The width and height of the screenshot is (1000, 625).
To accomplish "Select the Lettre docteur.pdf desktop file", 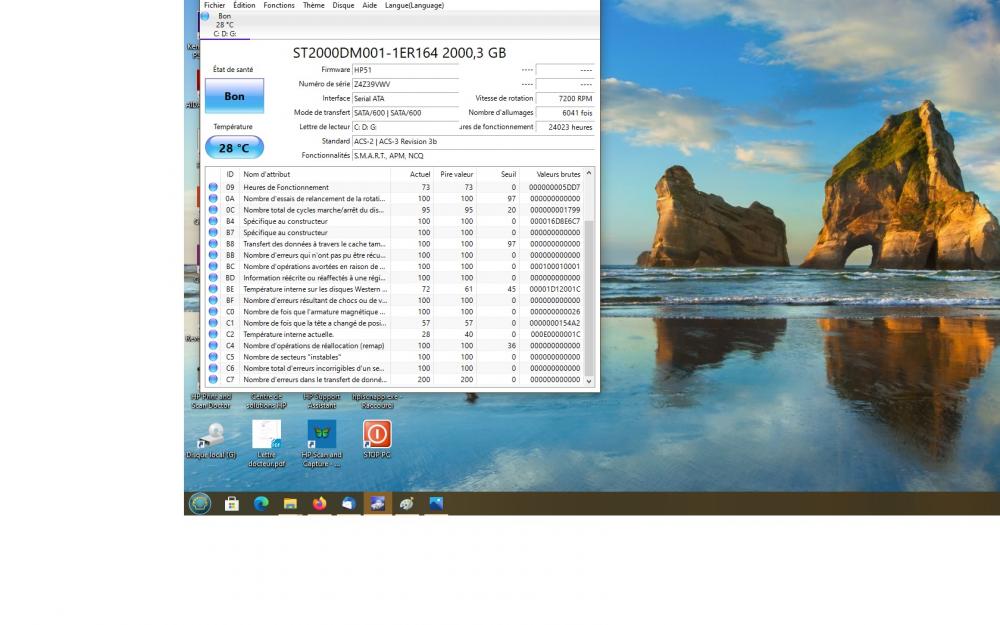I will [x=267, y=444].
